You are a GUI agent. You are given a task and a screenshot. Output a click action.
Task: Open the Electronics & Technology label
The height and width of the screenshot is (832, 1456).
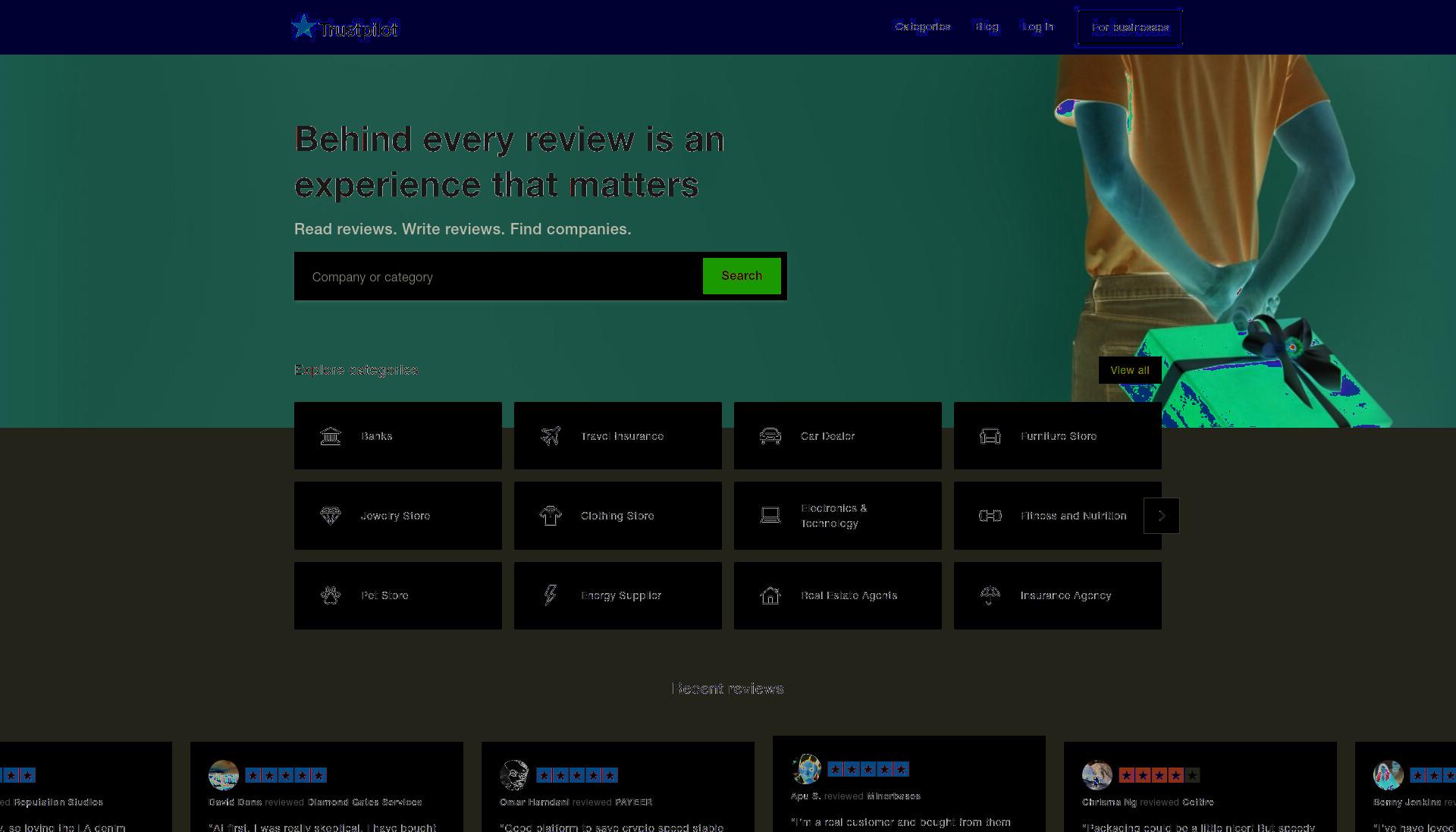833,516
